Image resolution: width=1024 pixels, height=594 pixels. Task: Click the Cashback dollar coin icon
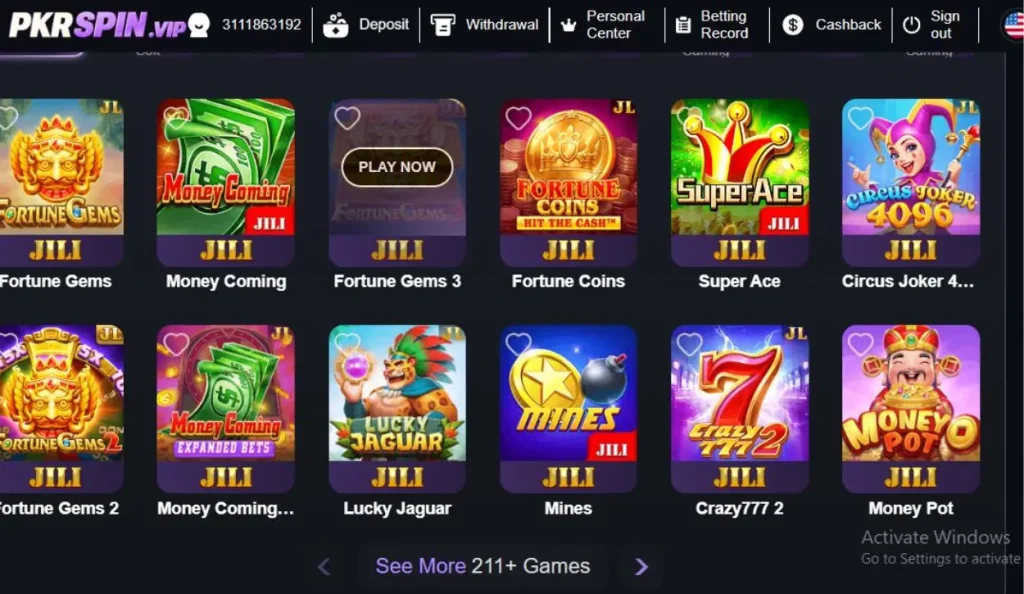pos(793,25)
